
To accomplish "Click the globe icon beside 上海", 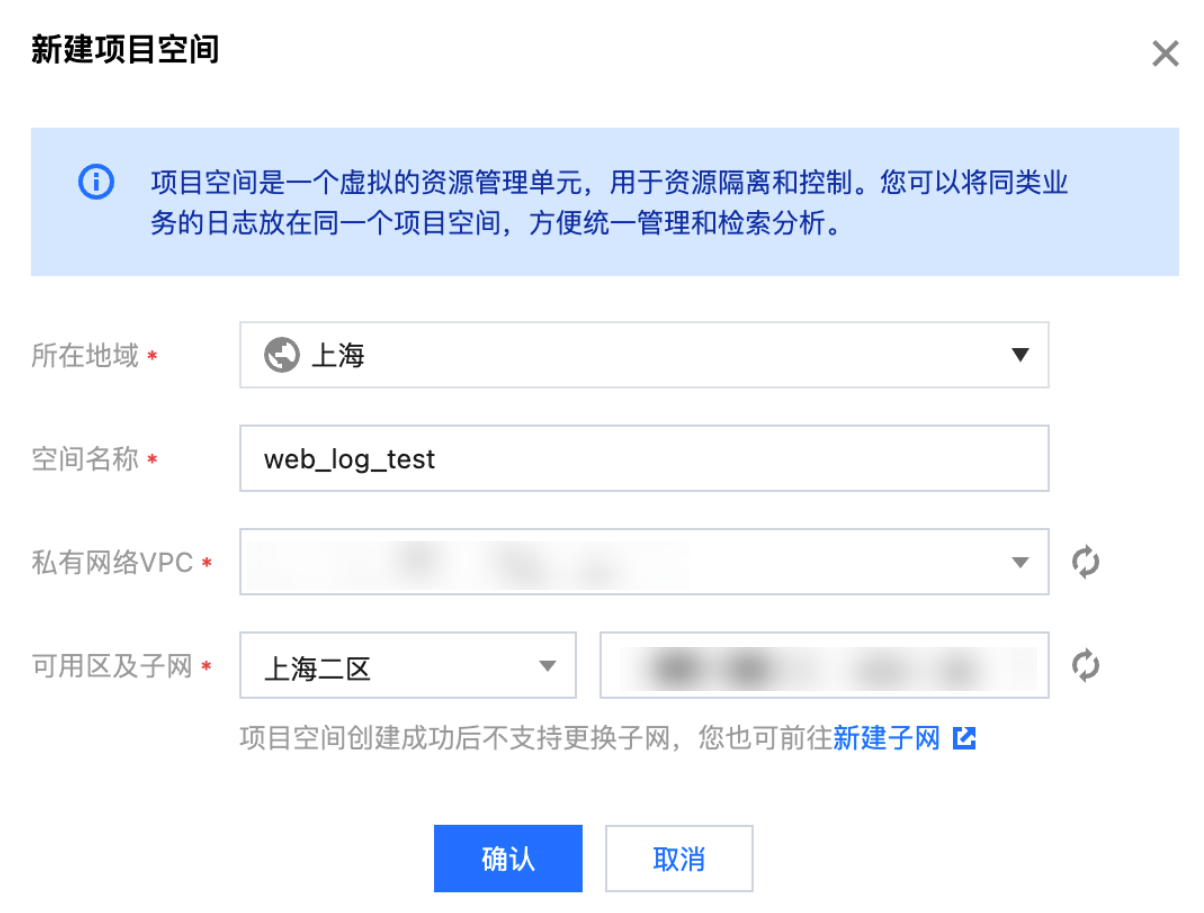I will tap(281, 355).
